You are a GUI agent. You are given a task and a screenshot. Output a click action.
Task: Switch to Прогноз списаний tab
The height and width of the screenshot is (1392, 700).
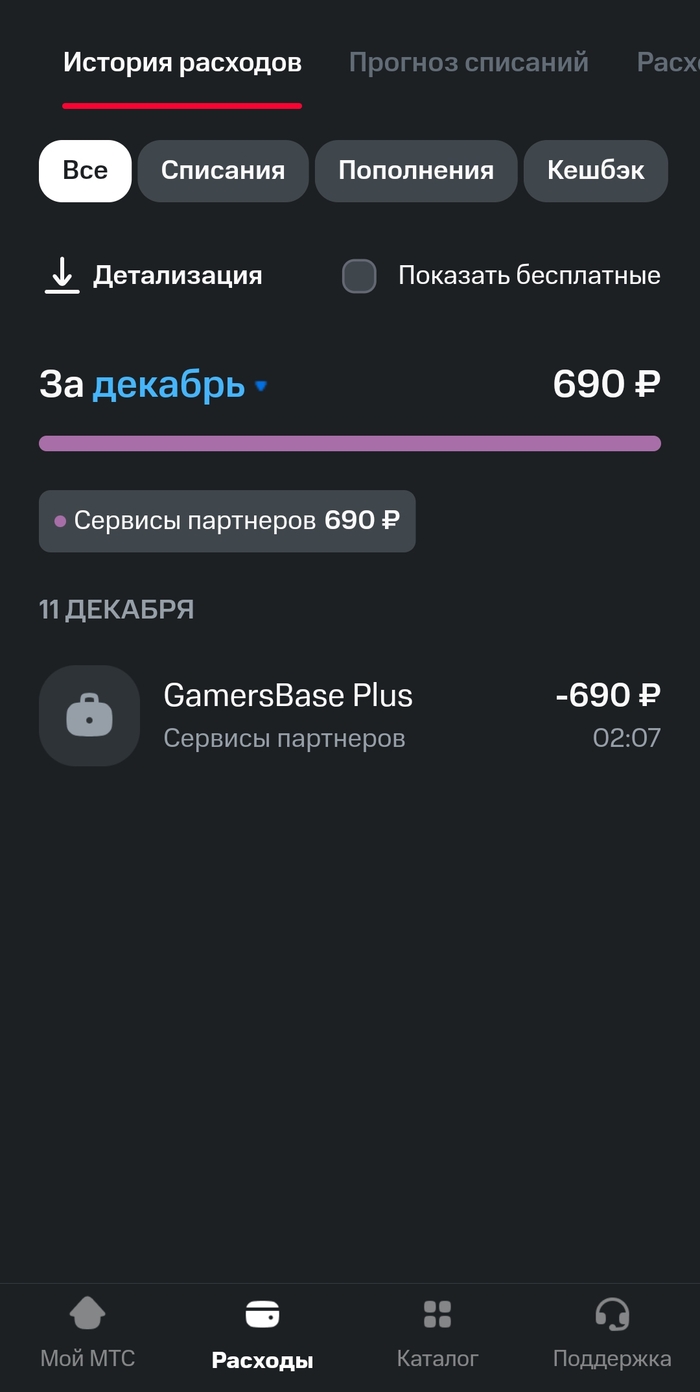pos(468,63)
